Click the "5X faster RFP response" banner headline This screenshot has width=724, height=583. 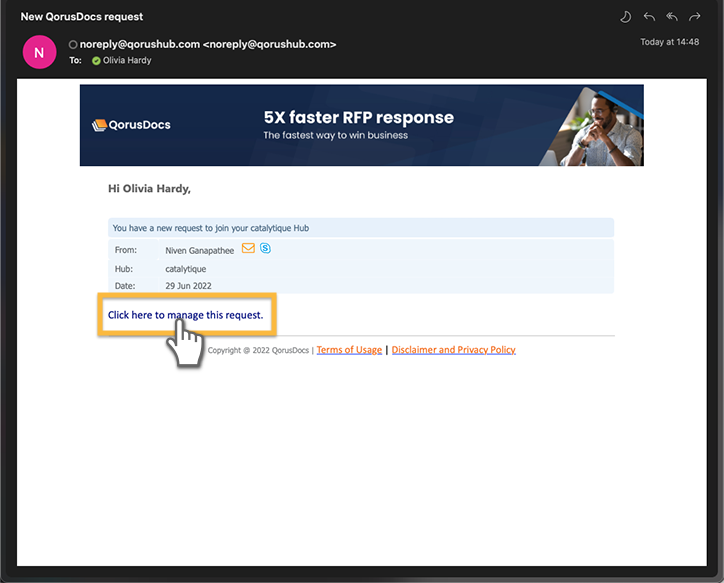(x=358, y=118)
